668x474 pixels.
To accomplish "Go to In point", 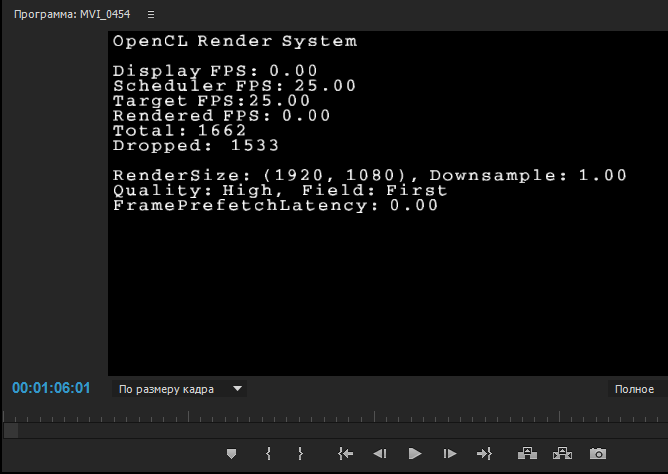I will [346, 454].
